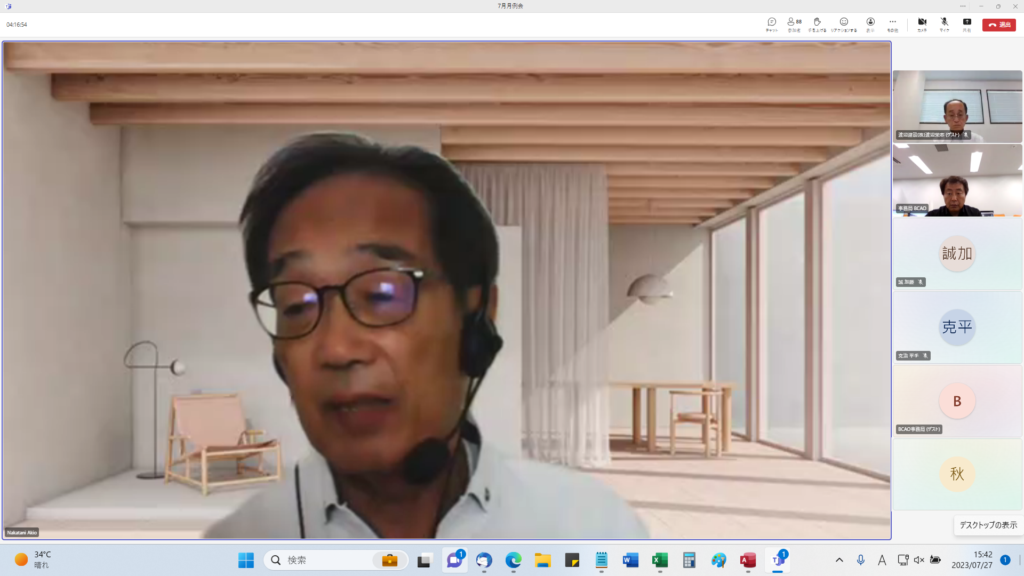Switch IME input mode A indicator
The image size is (1024, 576).
[x=882, y=560]
